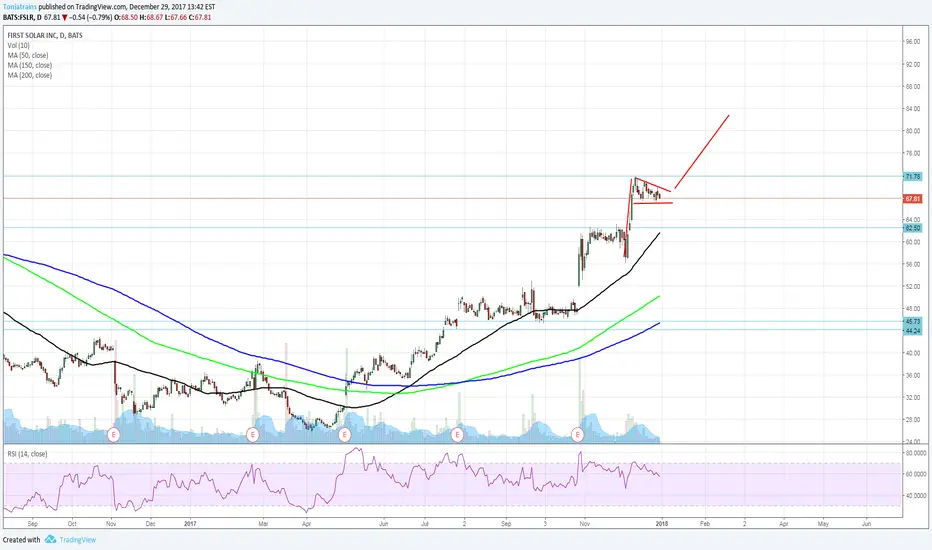Click the red 67.81 current price label

click(912, 199)
